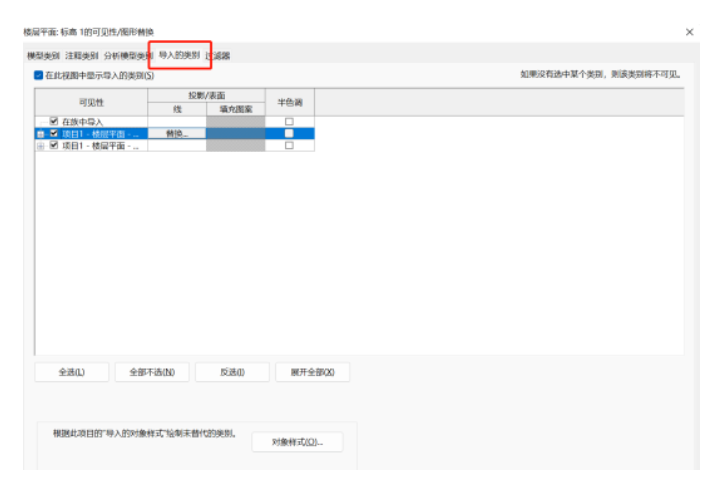Click the 填充图案 column header
Screen dimensions: 706x484
[236, 109]
